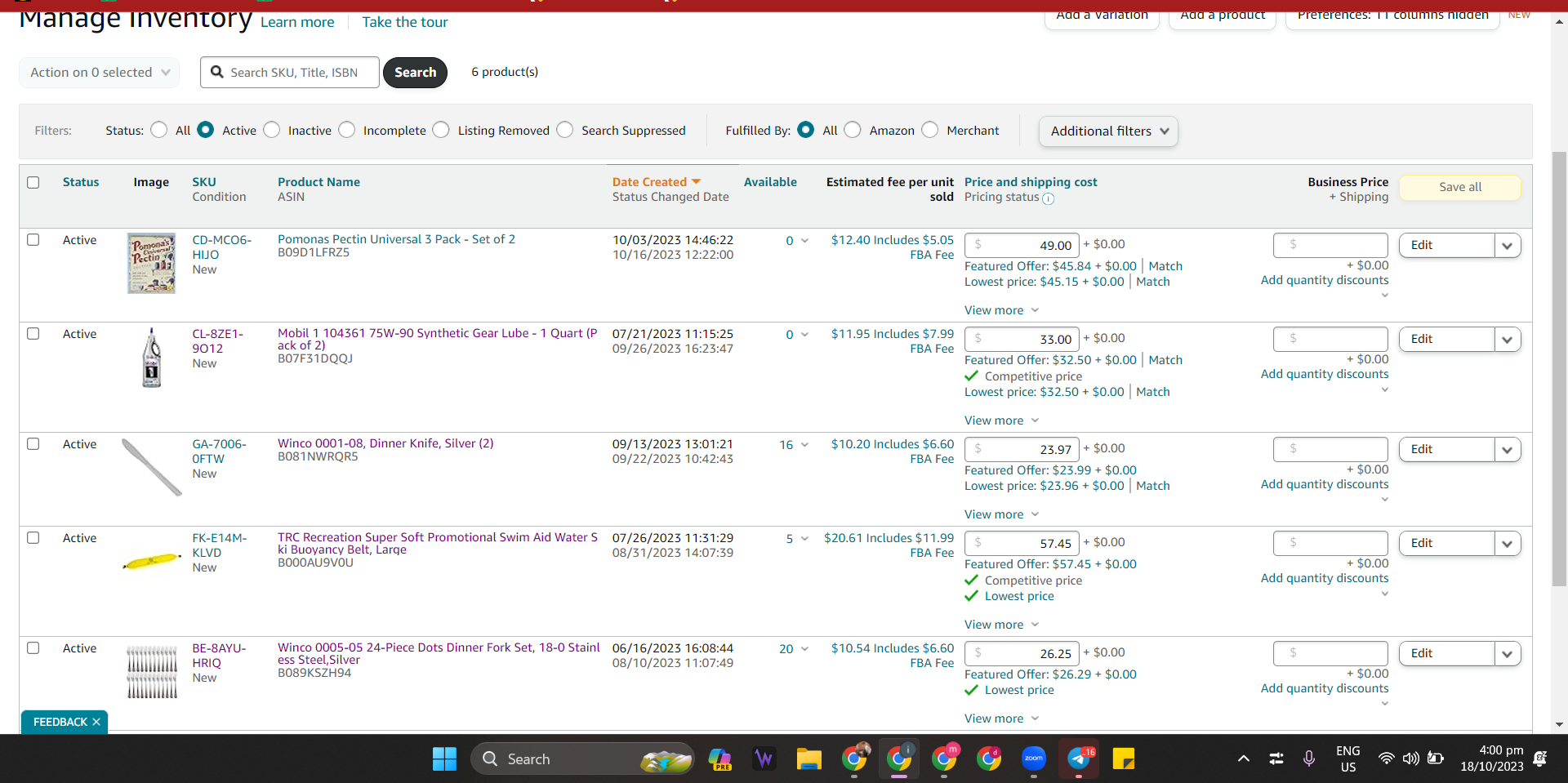Open Telegram from the taskbar
Screen dimensions: 1568x783
click(x=1080, y=759)
